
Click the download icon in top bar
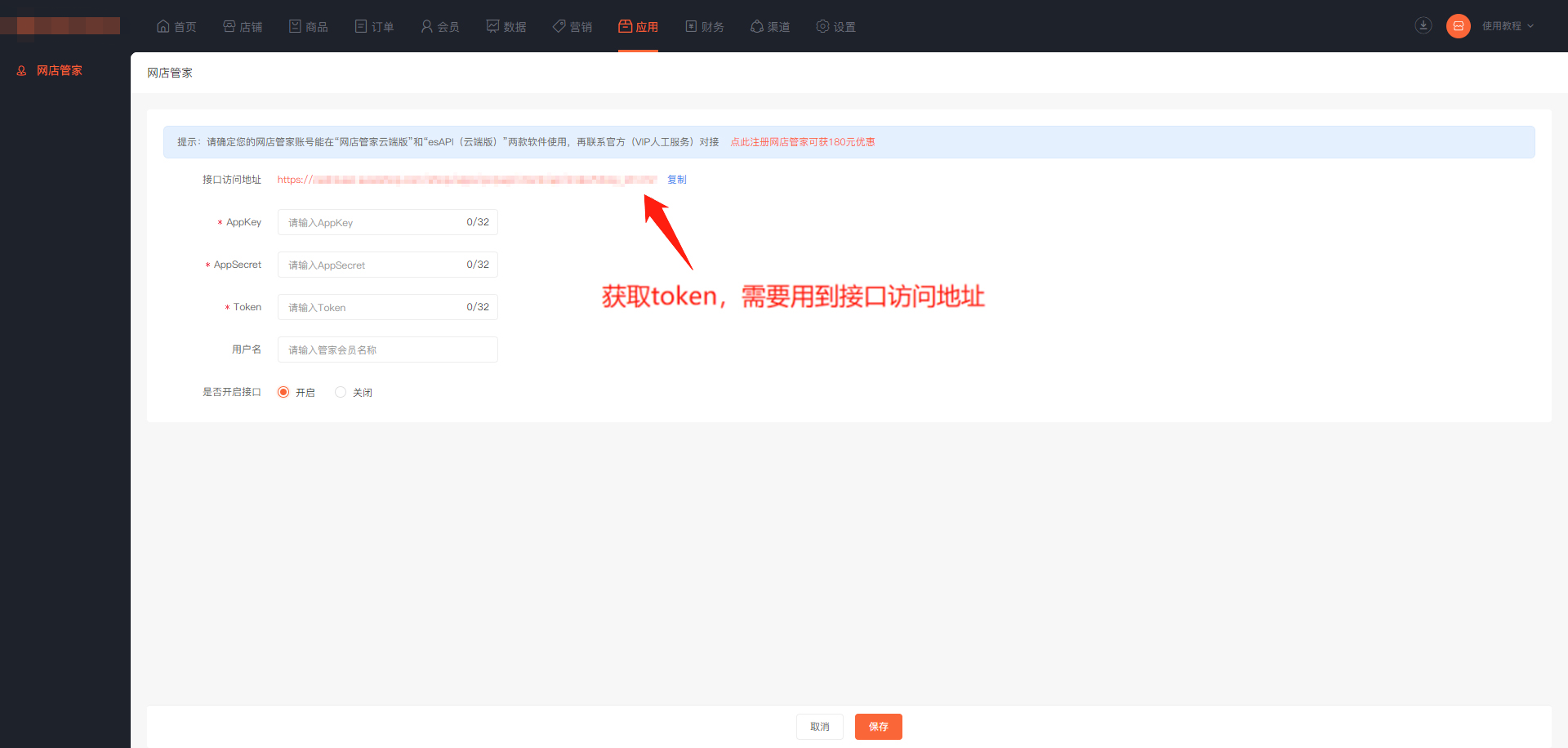tap(1423, 25)
